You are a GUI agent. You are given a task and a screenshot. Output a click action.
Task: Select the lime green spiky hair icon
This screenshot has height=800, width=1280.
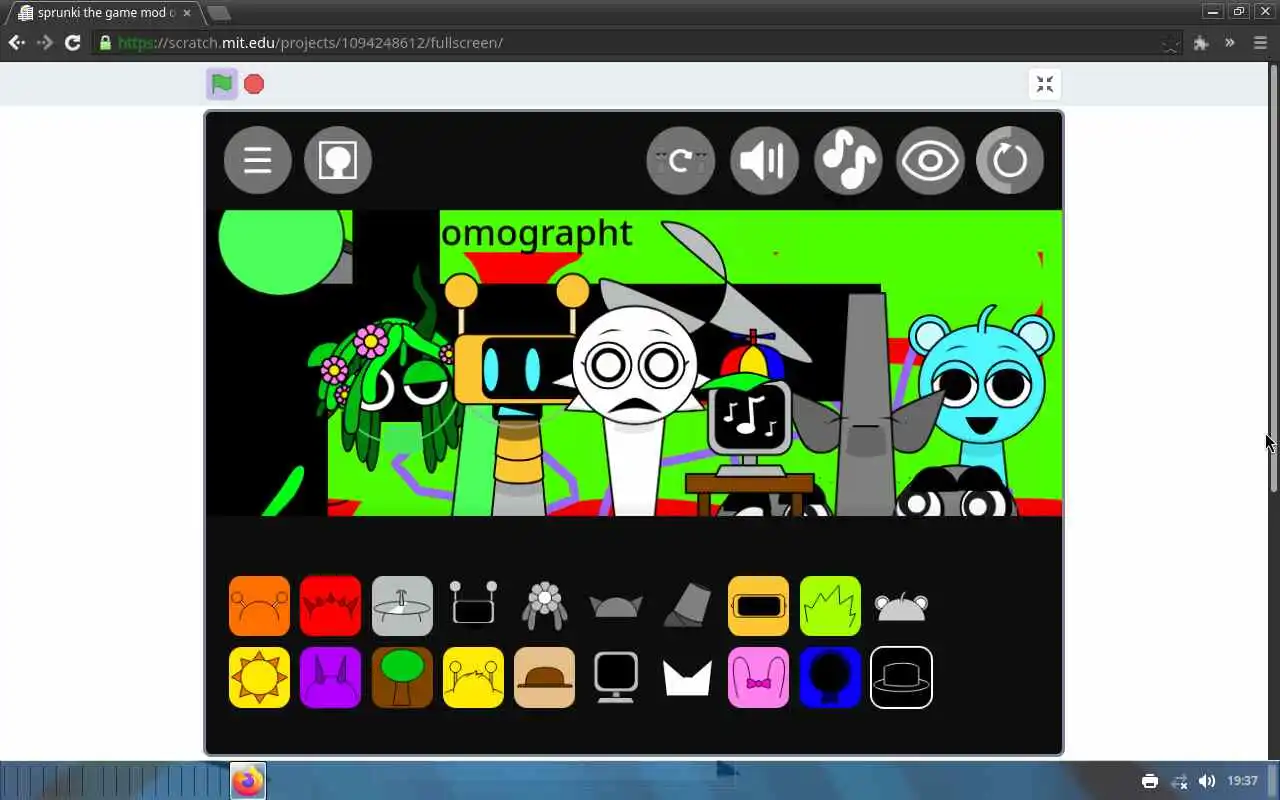830,606
